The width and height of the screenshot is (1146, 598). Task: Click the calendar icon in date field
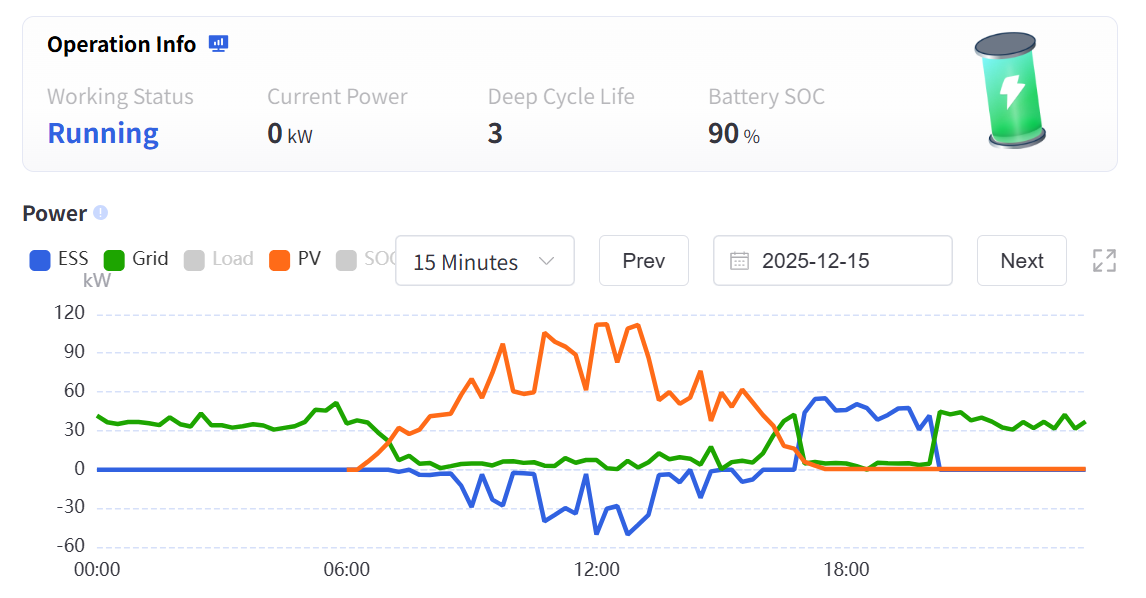pos(739,261)
